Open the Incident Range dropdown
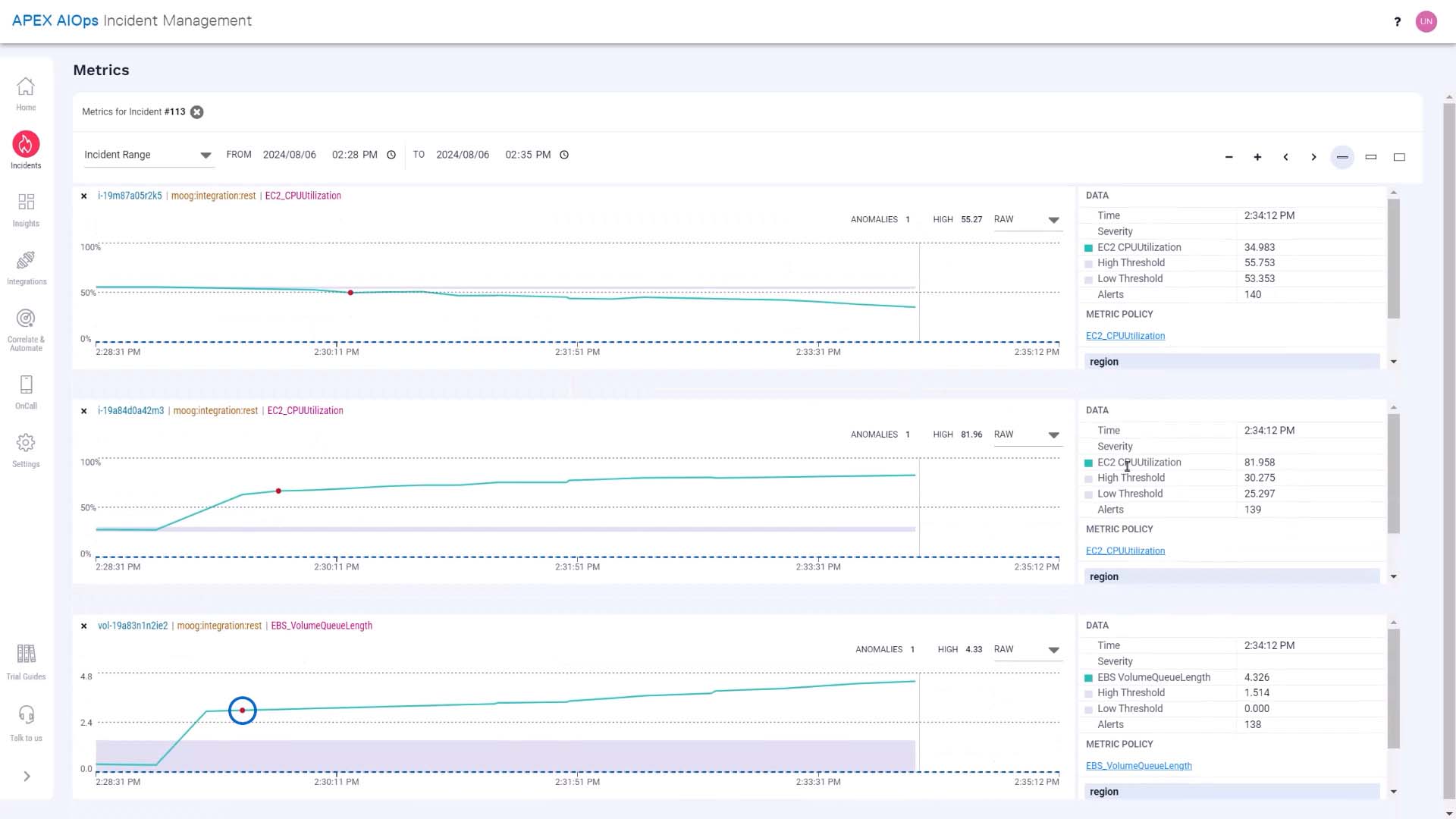Image resolution: width=1456 pixels, height=819 pixels. (x=148, y=155)
